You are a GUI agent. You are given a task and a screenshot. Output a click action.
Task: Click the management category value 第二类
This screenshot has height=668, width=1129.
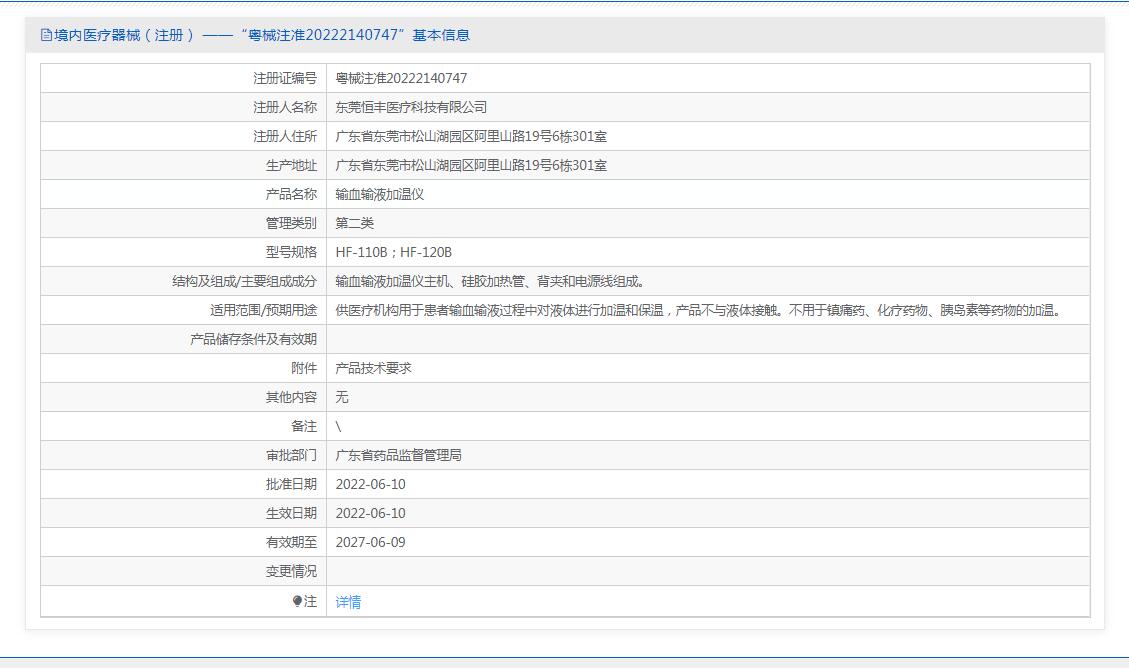(x=354, y=223)
